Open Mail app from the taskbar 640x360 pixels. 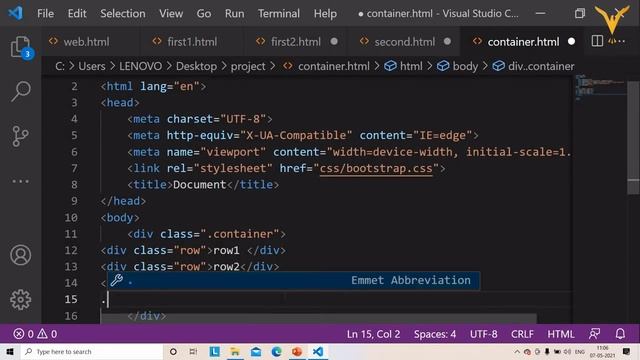click(x=256, y=351)
